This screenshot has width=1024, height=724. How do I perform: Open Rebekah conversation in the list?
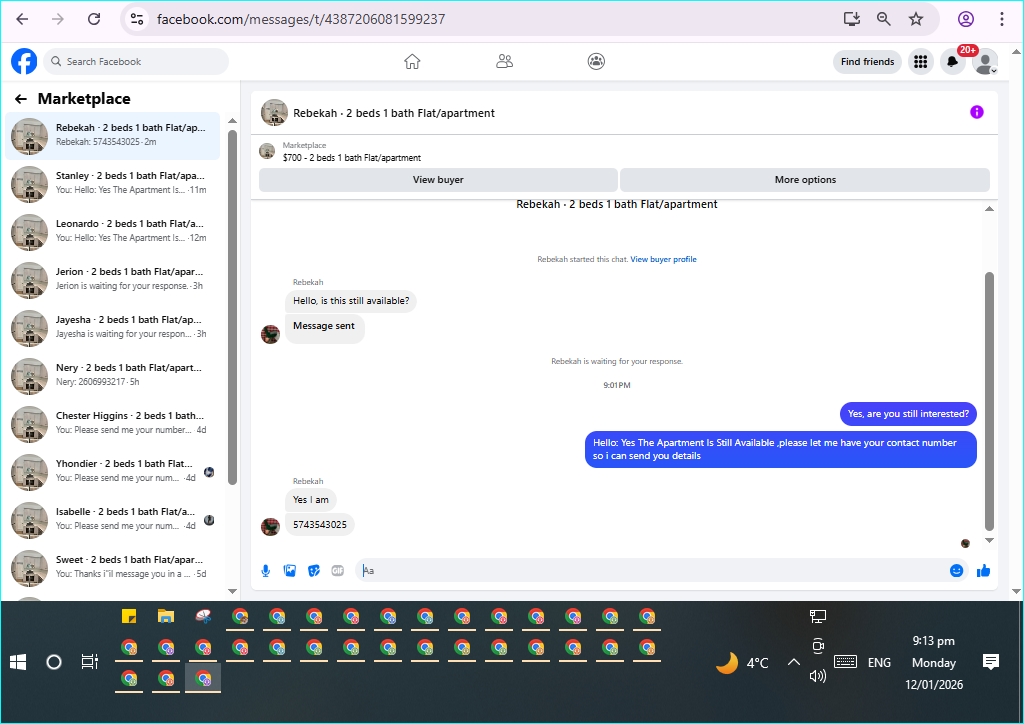tap(113, 136)
